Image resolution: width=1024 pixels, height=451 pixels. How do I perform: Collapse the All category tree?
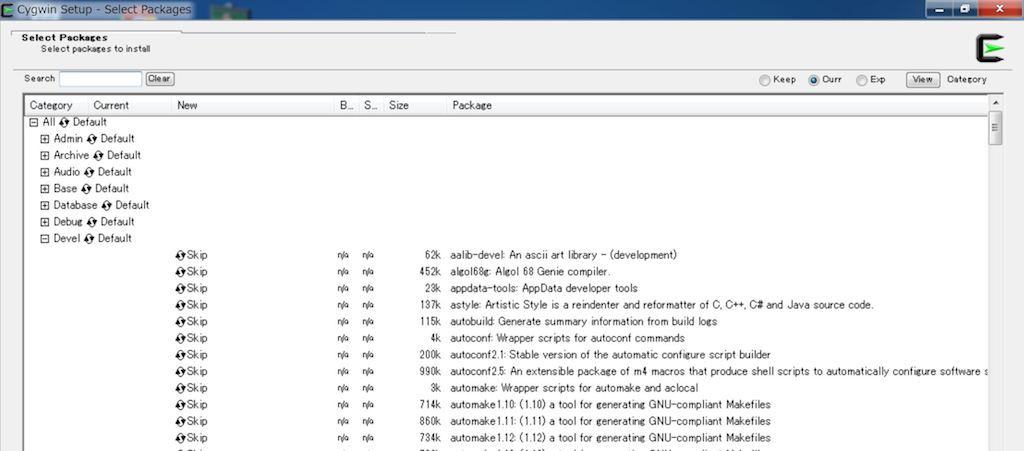coord(34,122)
